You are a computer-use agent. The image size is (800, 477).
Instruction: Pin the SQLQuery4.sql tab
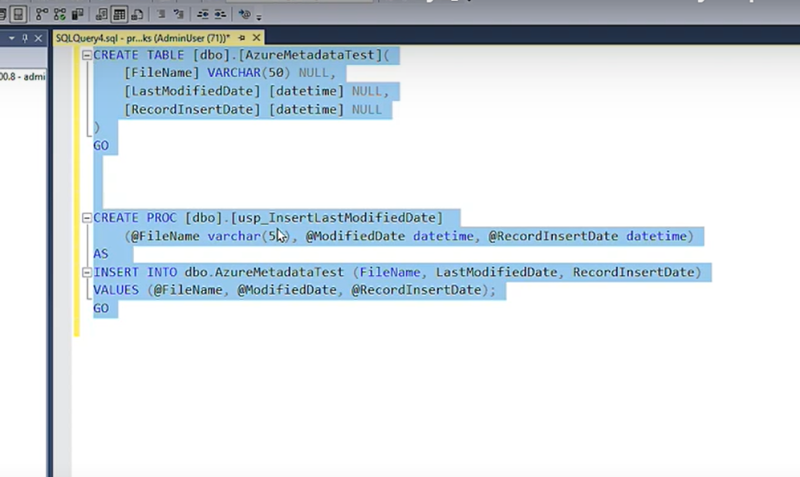click(242, 37)
